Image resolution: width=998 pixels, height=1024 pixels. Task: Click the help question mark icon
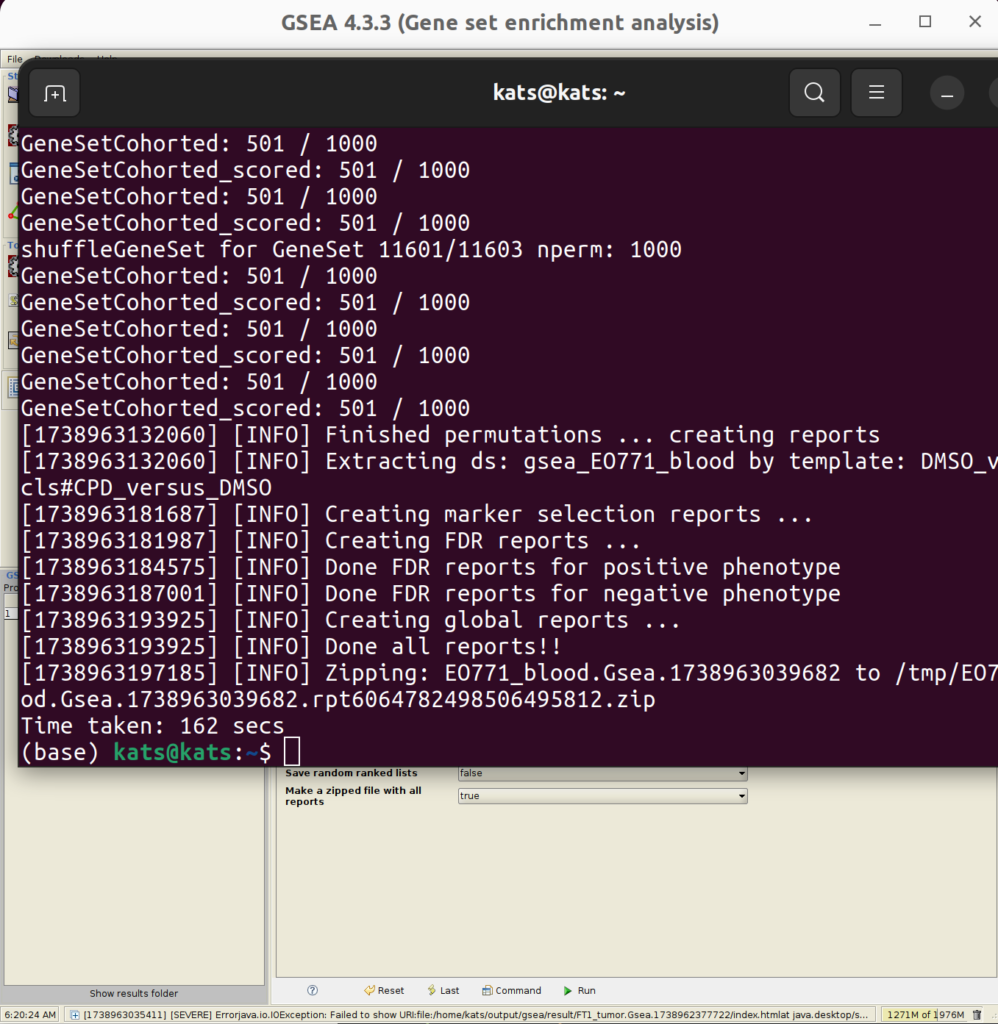coord(313,991)
